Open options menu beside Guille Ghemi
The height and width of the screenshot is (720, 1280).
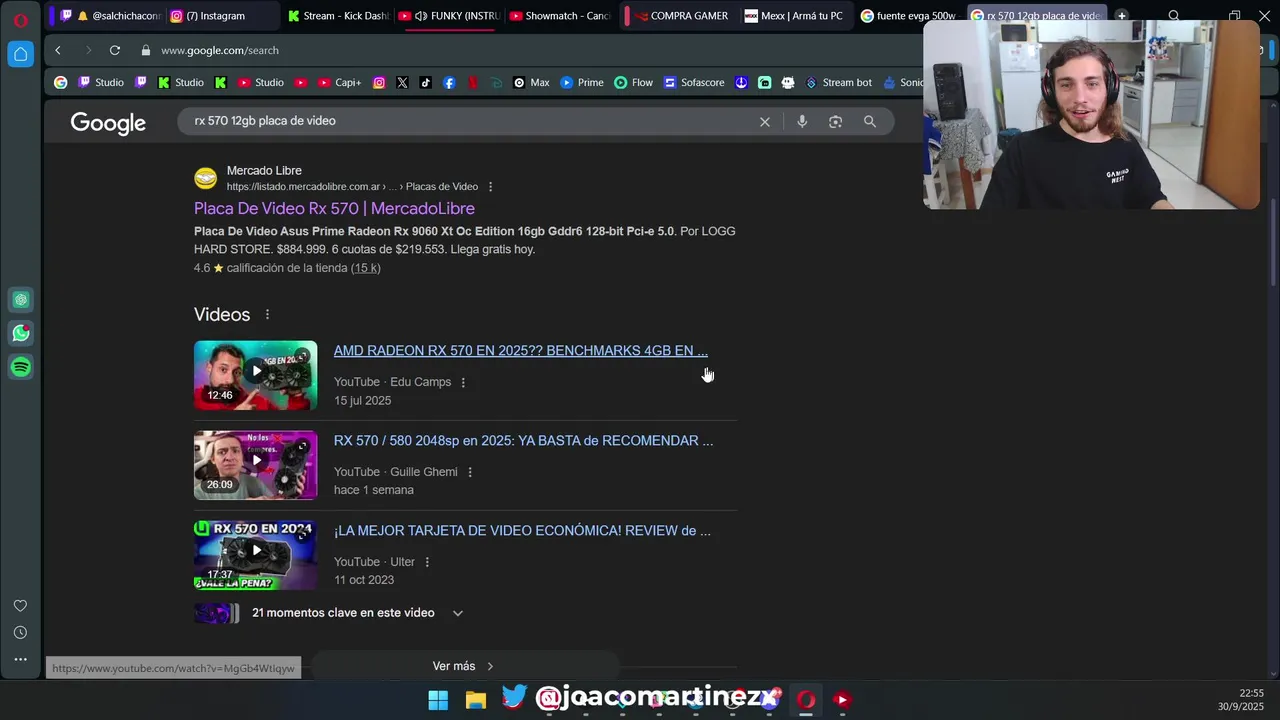(x=470, y=472)
